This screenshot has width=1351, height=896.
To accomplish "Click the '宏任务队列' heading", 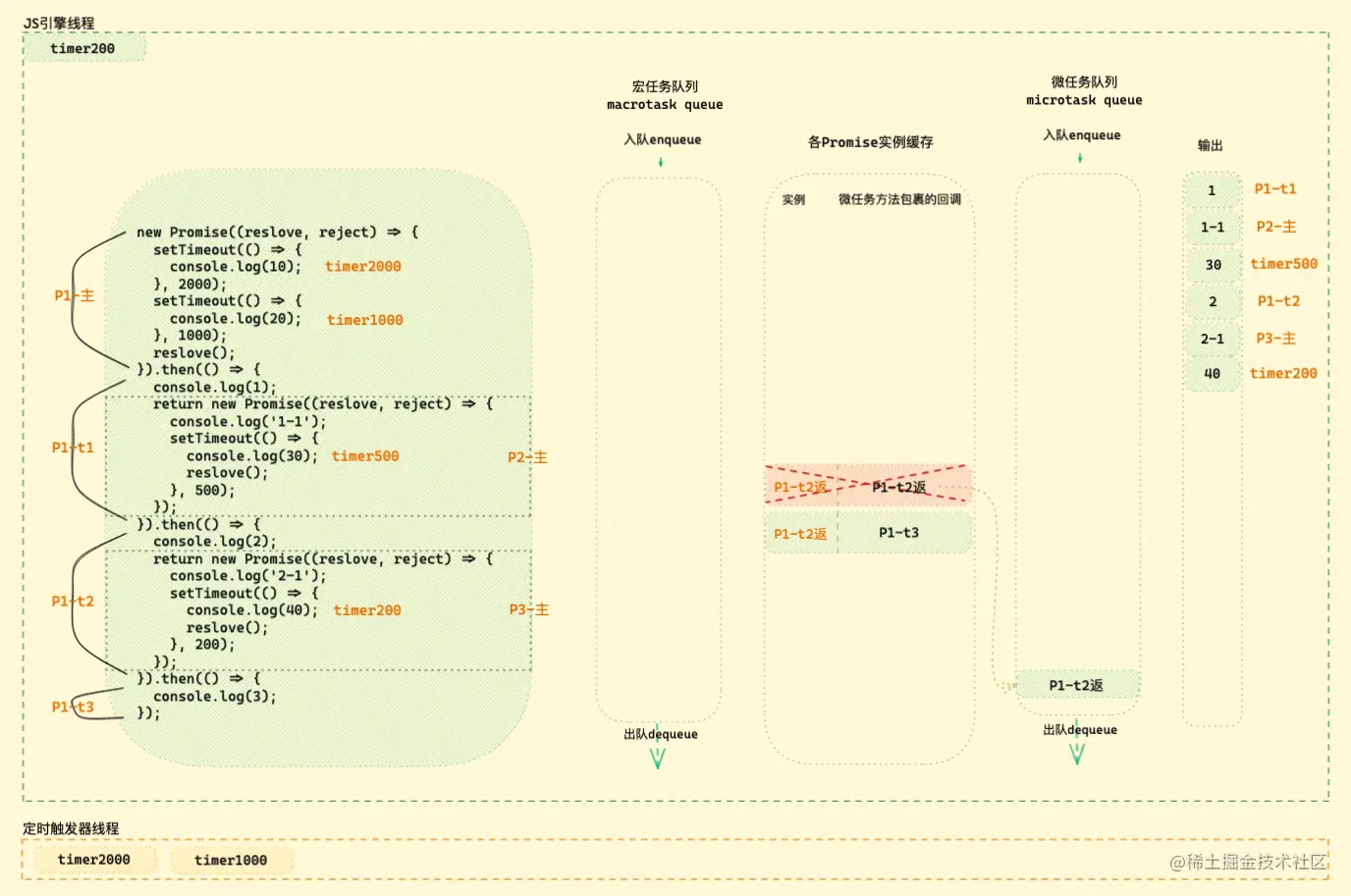I will pyautogui.click(x=665, y=86).
